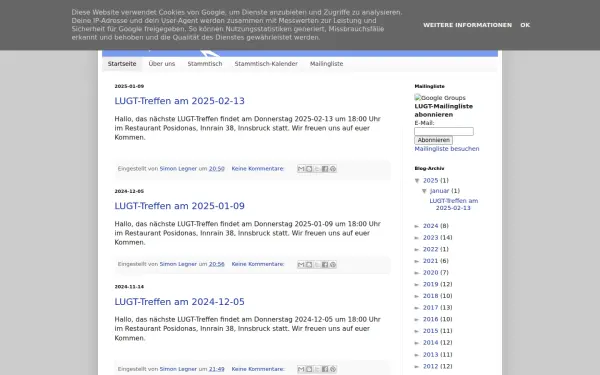The height and width of the screenshot is (375, 600).
Task: Open the Stammtisch-Kalender tab
Action: tap(266, 64)
